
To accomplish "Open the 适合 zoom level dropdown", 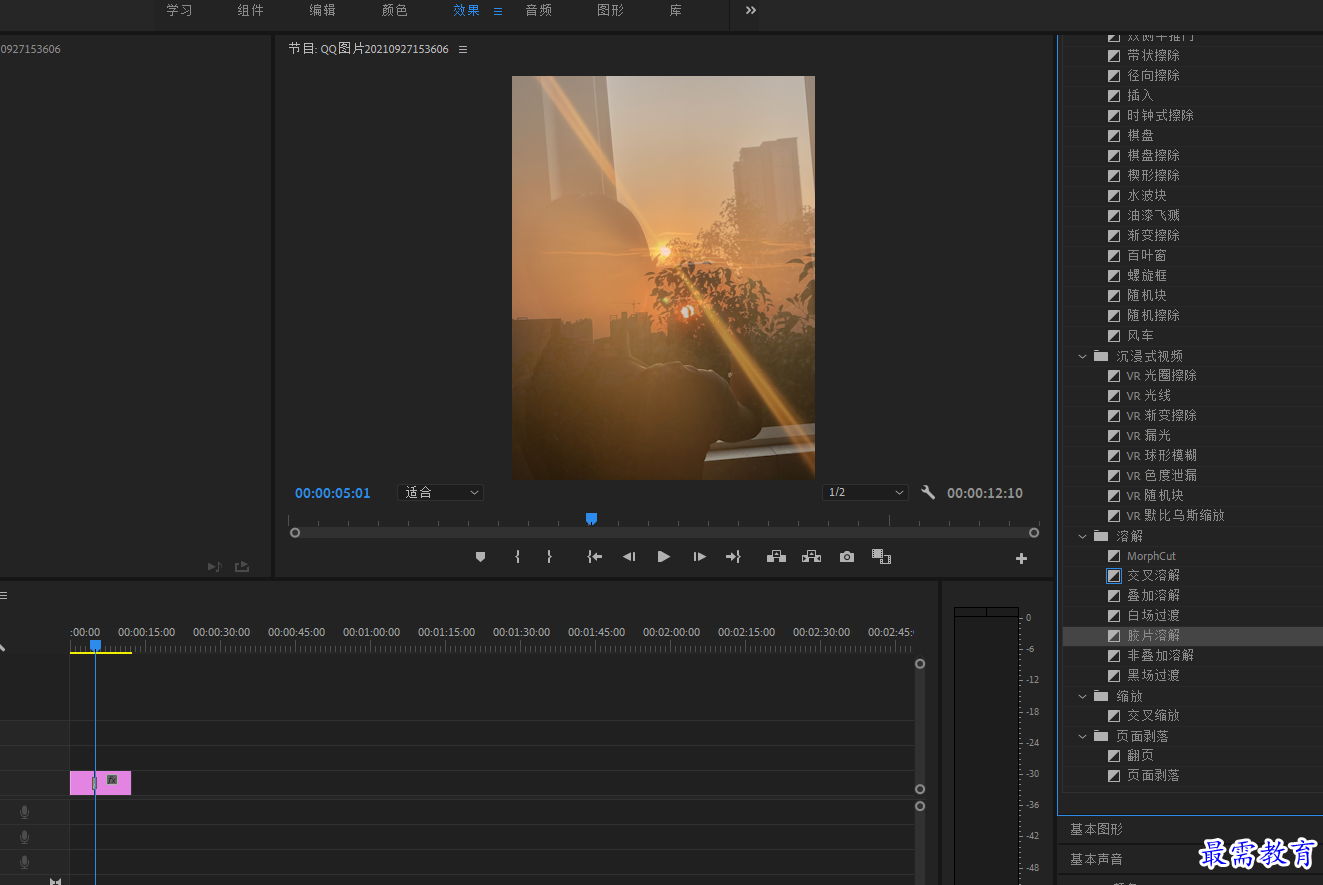I will tap(440, 493).
